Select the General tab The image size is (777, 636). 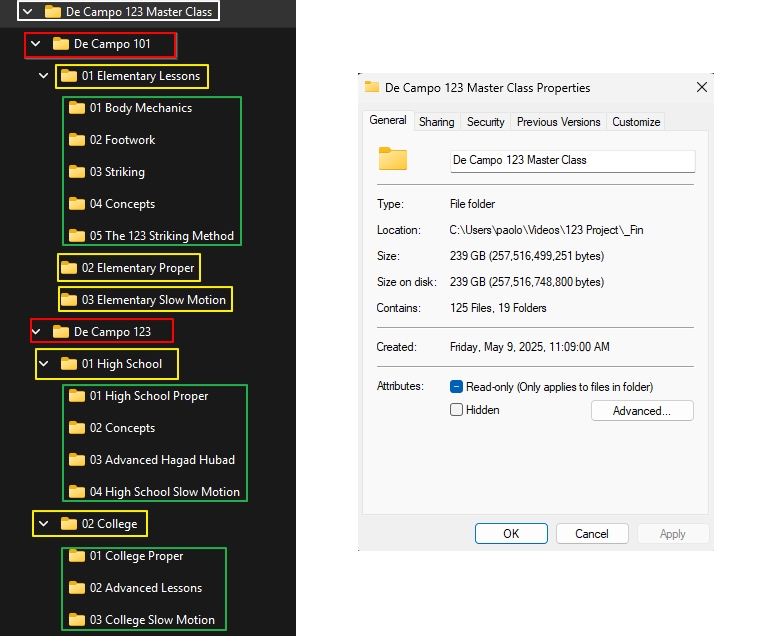(x=388, y=120)
